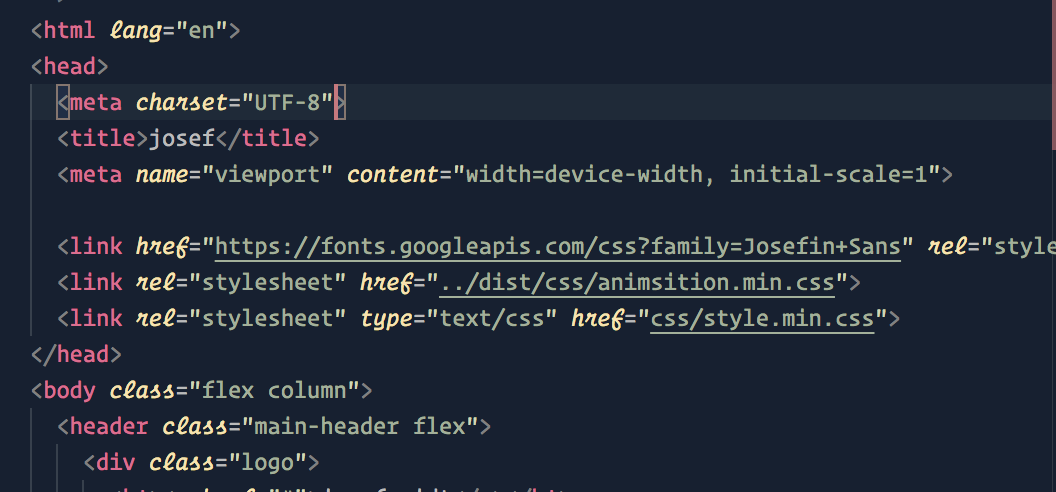Click the "stylesheet" value on the animsition line
The image size is (1056, 492).
(x=267, y=283)
